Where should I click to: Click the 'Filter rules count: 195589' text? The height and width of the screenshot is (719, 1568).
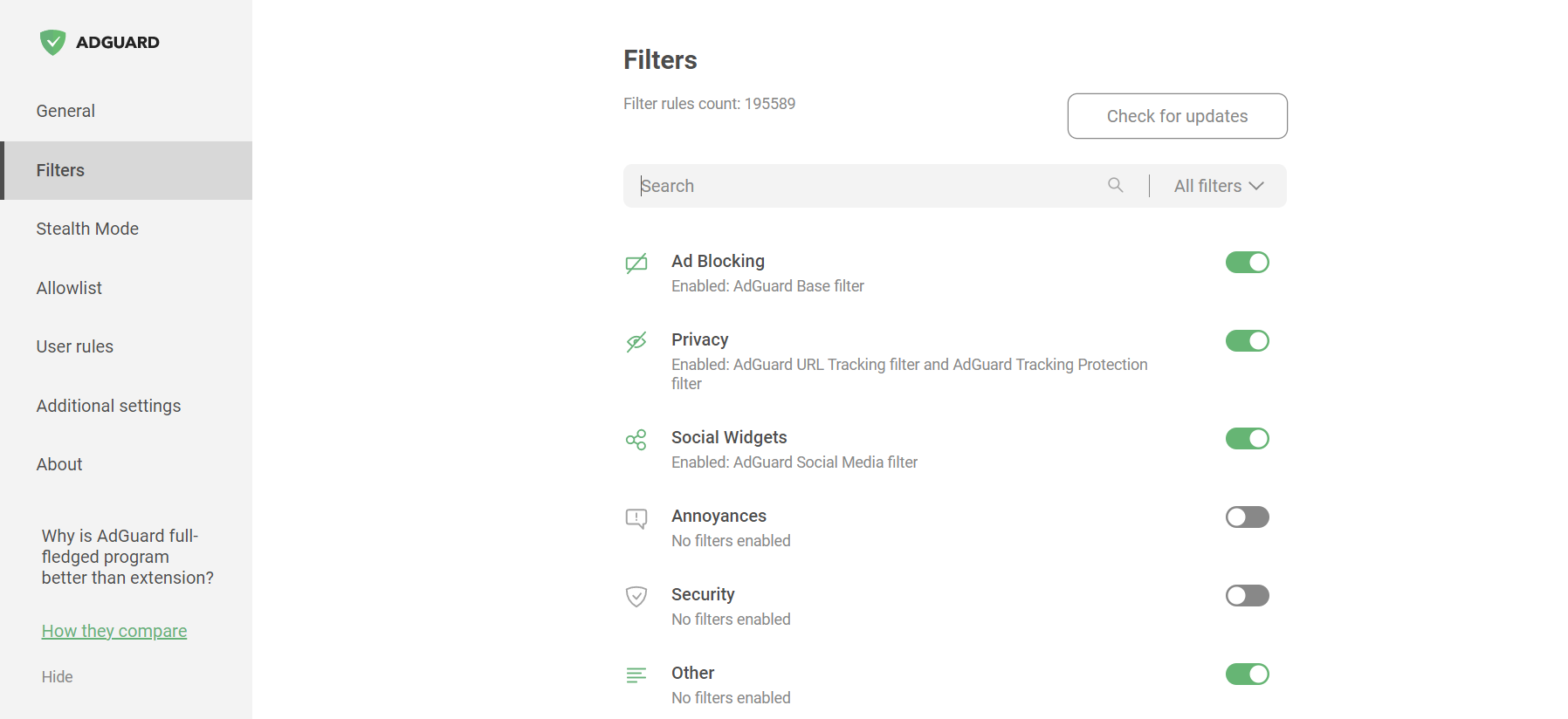pyautogui.click(x=709, y=104)
